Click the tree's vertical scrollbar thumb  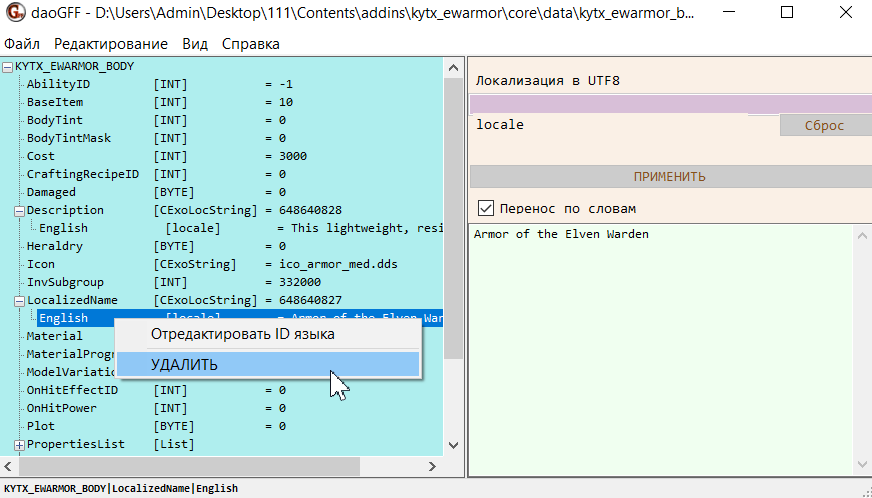click(453, 219)
